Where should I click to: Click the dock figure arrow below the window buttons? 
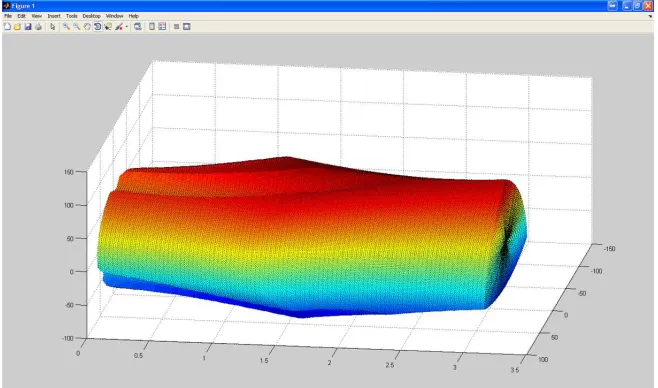650,16
